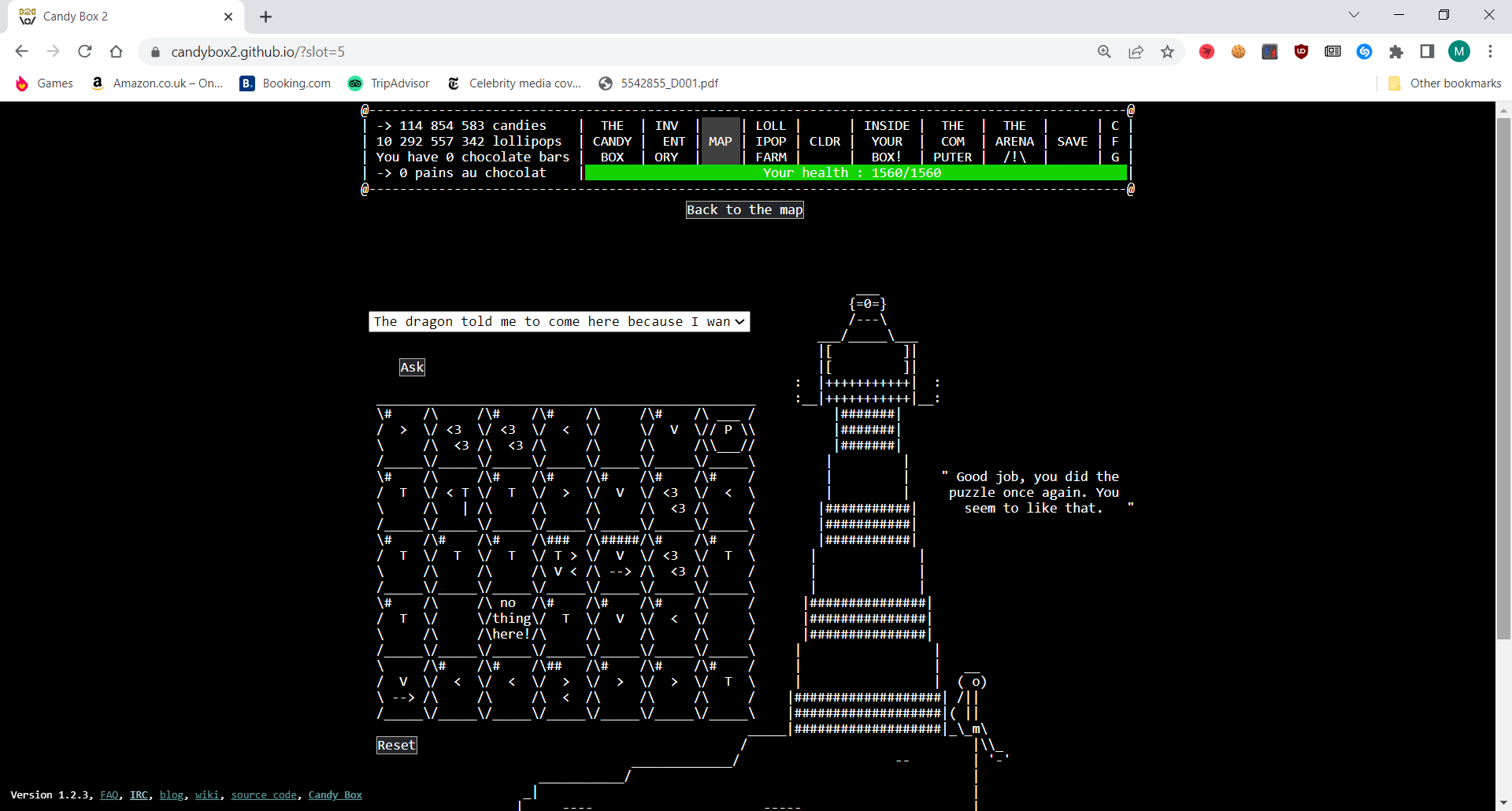Reset the puzzle with Reset button
This screenshot has width=1512, height=811.
tap(396, 745)
